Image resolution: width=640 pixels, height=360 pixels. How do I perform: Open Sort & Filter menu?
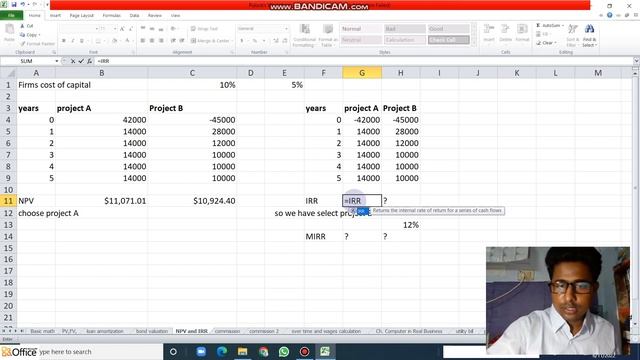pos(572,35)
